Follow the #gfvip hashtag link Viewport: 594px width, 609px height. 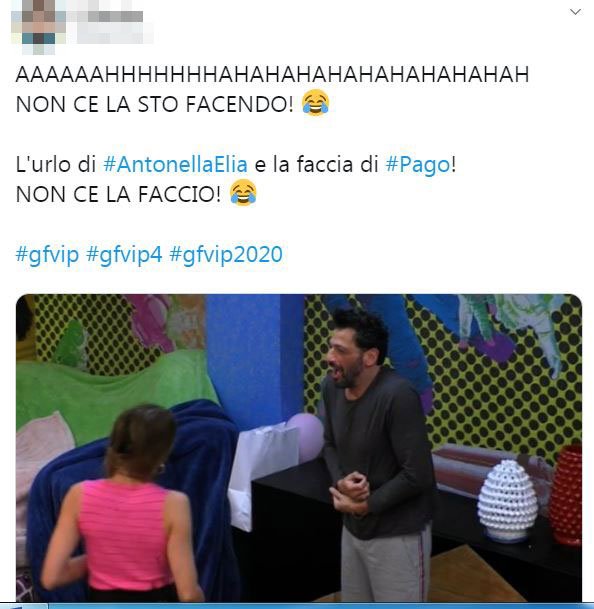(47, 254)
